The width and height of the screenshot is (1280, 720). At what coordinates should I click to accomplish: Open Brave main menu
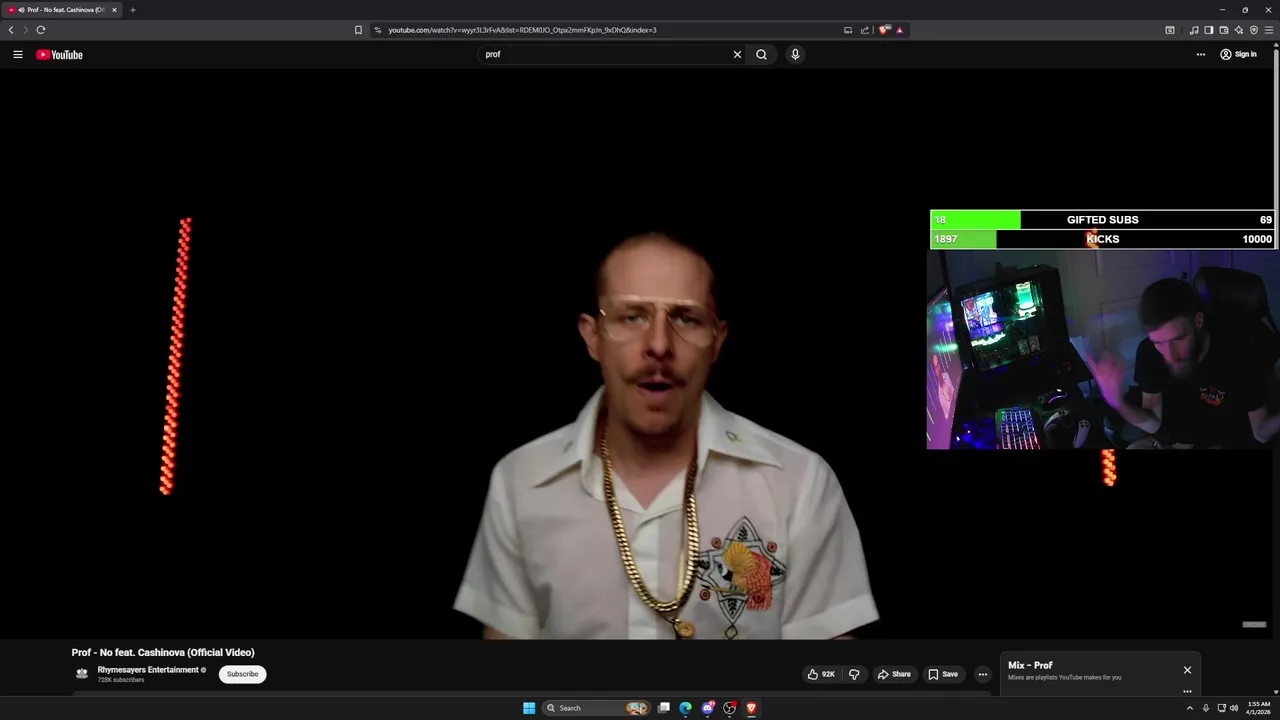(x=1269, y=30)
